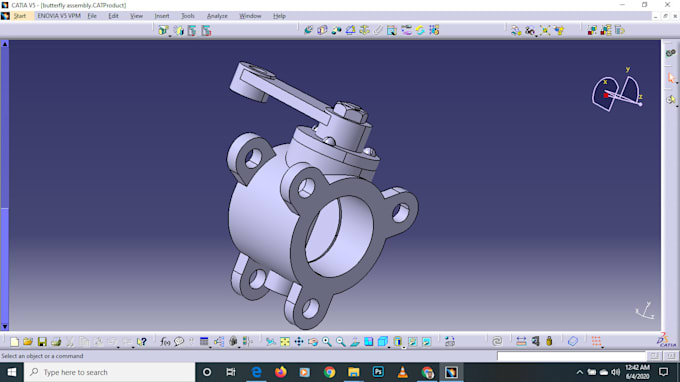Screen dimensions: 680x382
Task: Click the insert Component icon
Action: coord(163,30)
